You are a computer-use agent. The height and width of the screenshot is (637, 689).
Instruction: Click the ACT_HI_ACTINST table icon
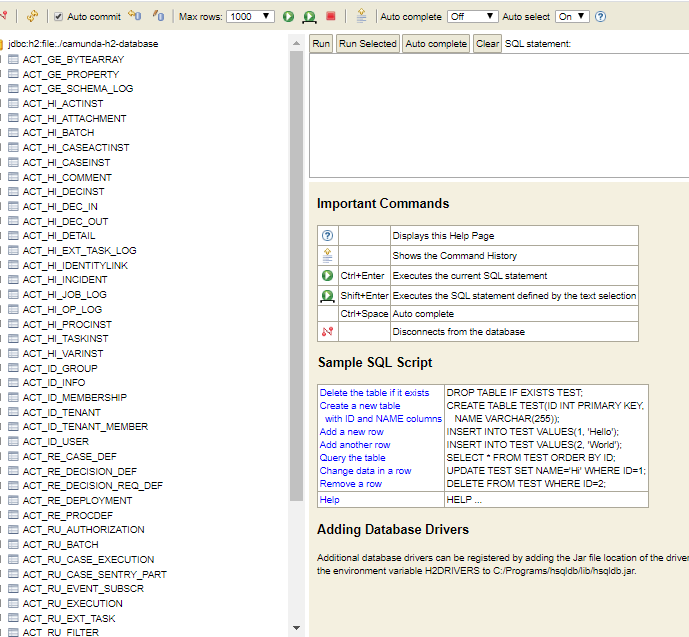pos(14,103)
